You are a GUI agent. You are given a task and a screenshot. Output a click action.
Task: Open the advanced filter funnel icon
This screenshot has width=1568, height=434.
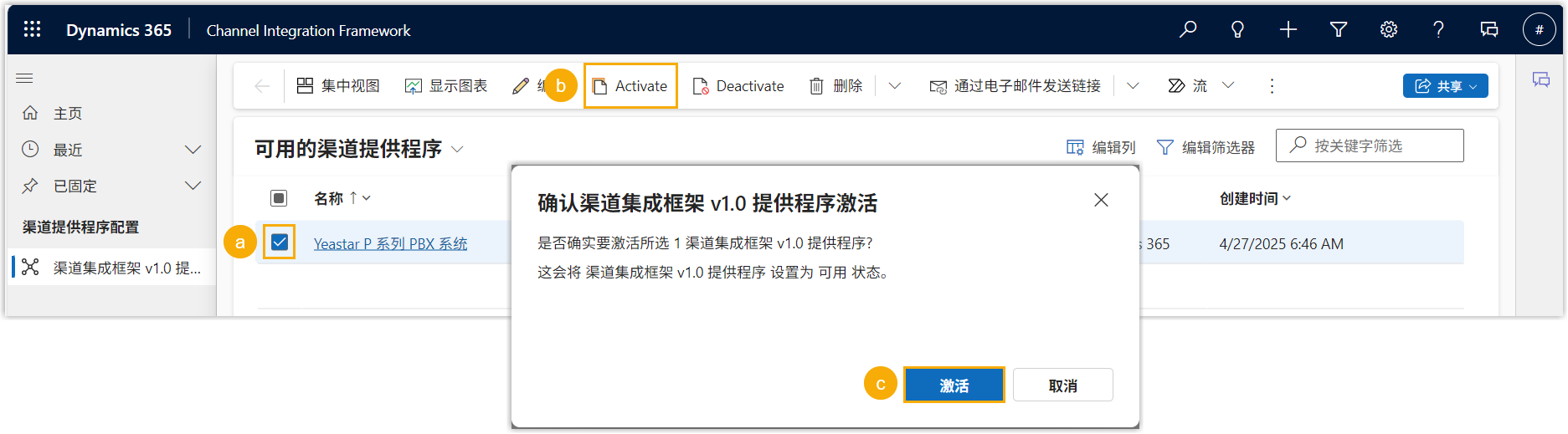pos(1338,30)
